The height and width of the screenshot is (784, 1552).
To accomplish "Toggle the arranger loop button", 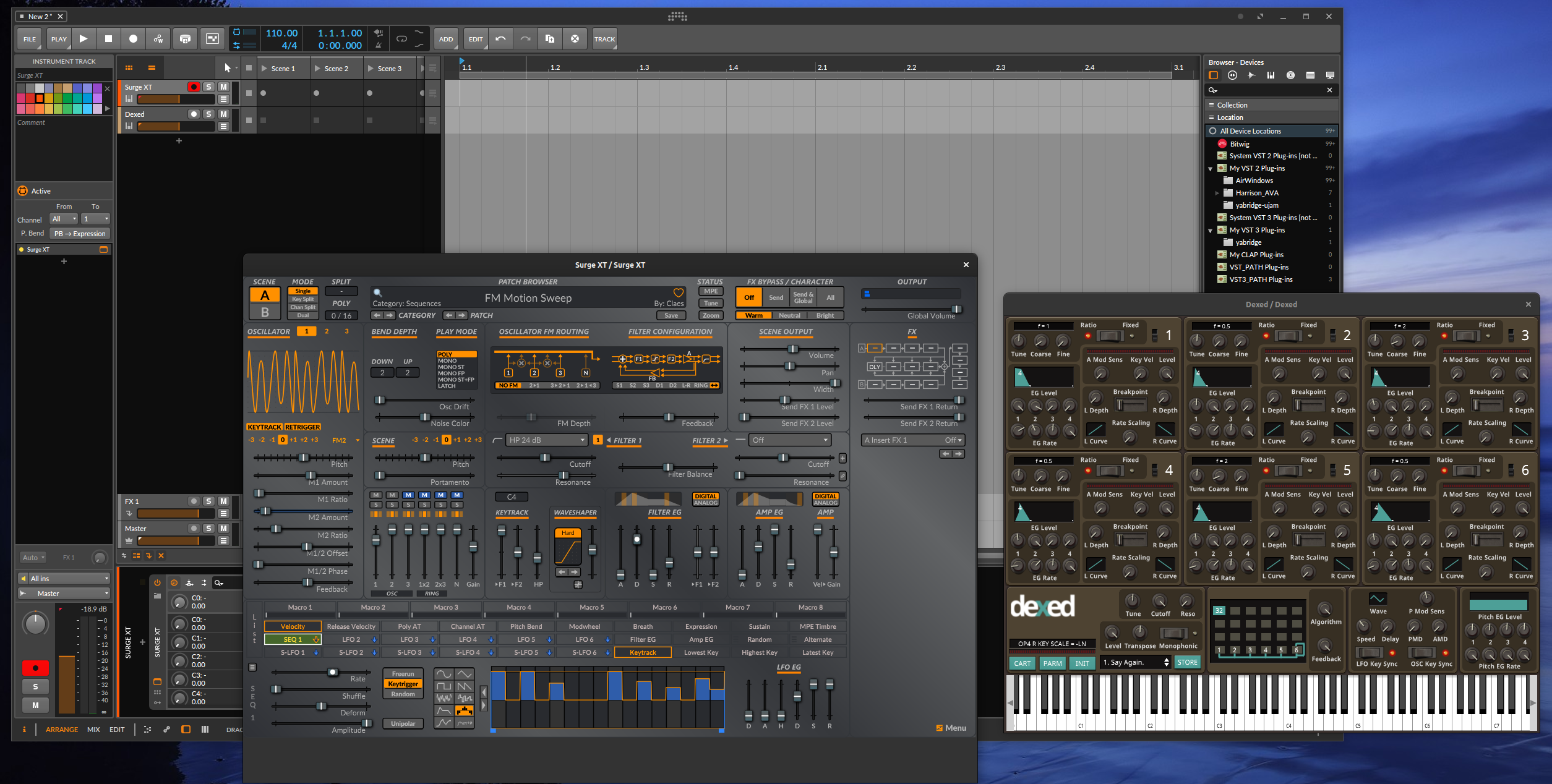I will pos(401,39).
